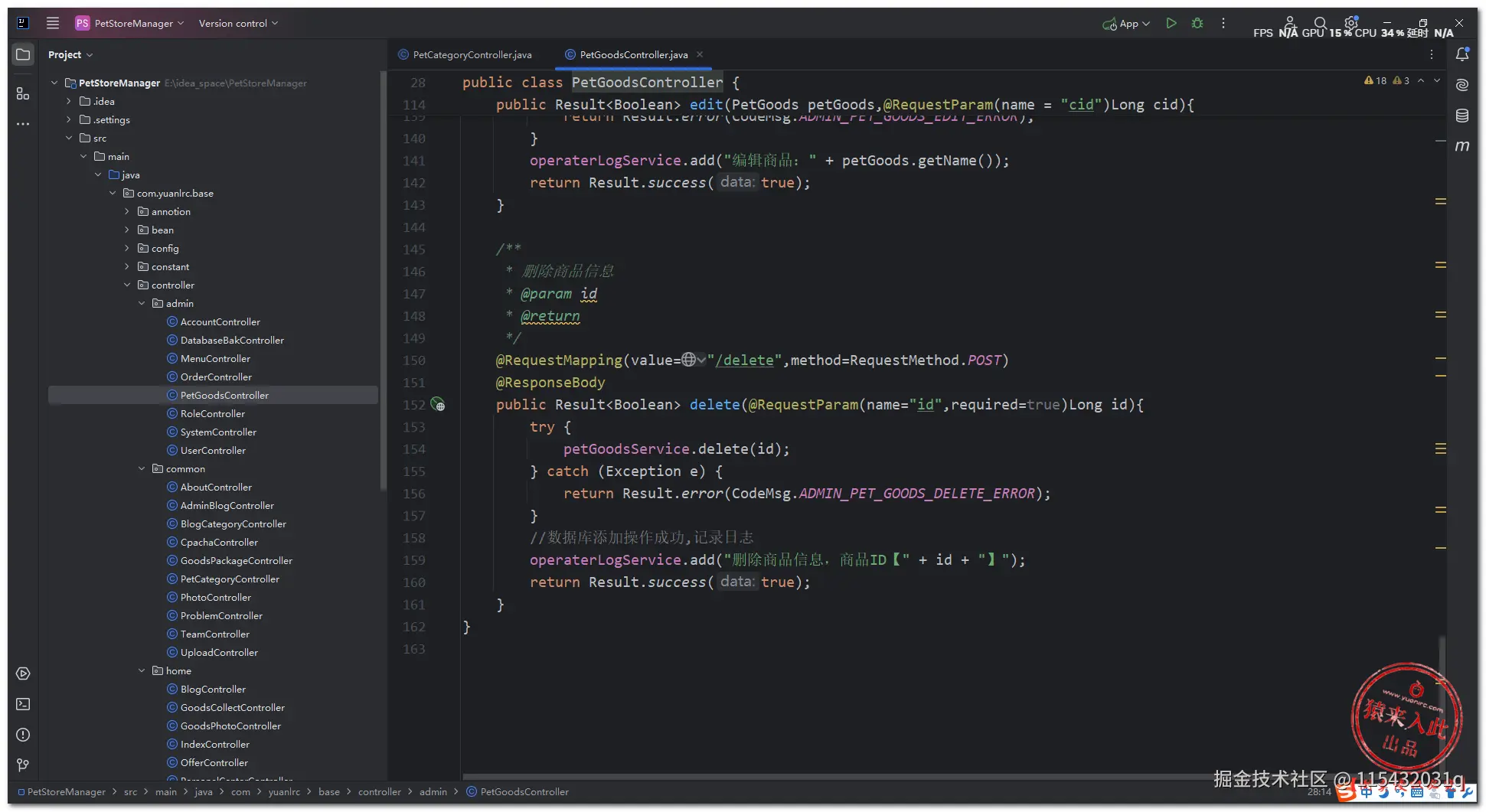Expand the .idea folder

[69, 101]
